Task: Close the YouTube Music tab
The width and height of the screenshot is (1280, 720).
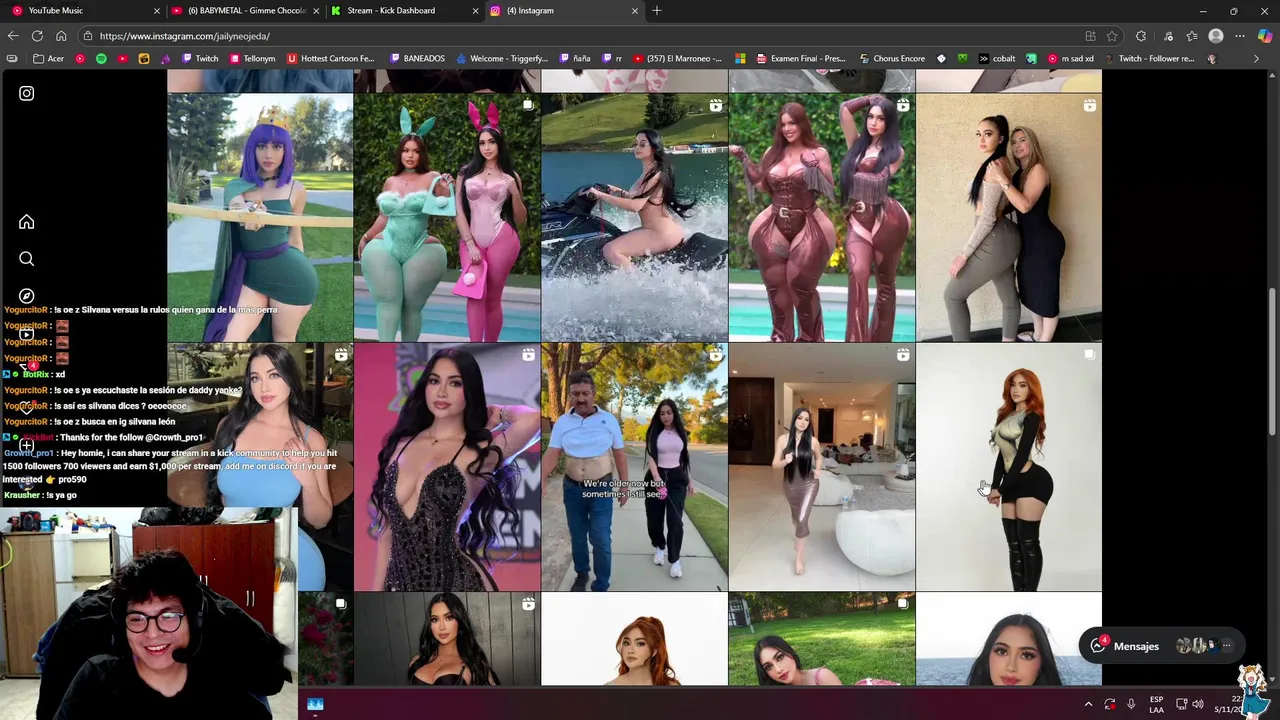Action: tap(156, 11)
